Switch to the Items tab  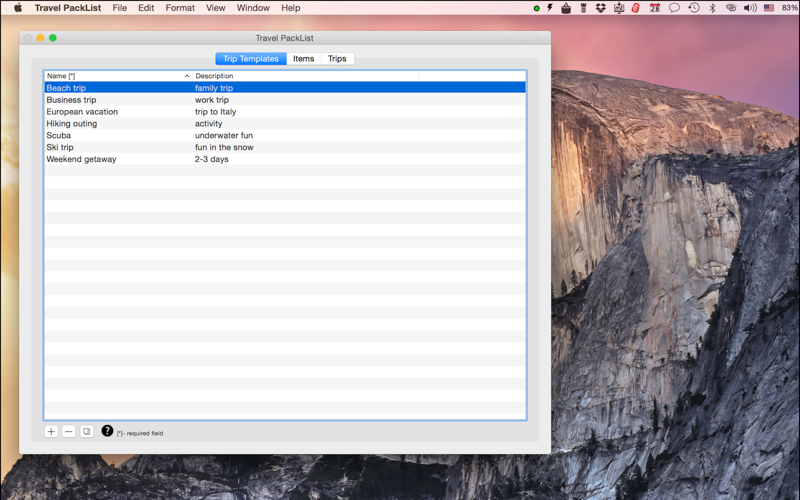pos(304,59)
